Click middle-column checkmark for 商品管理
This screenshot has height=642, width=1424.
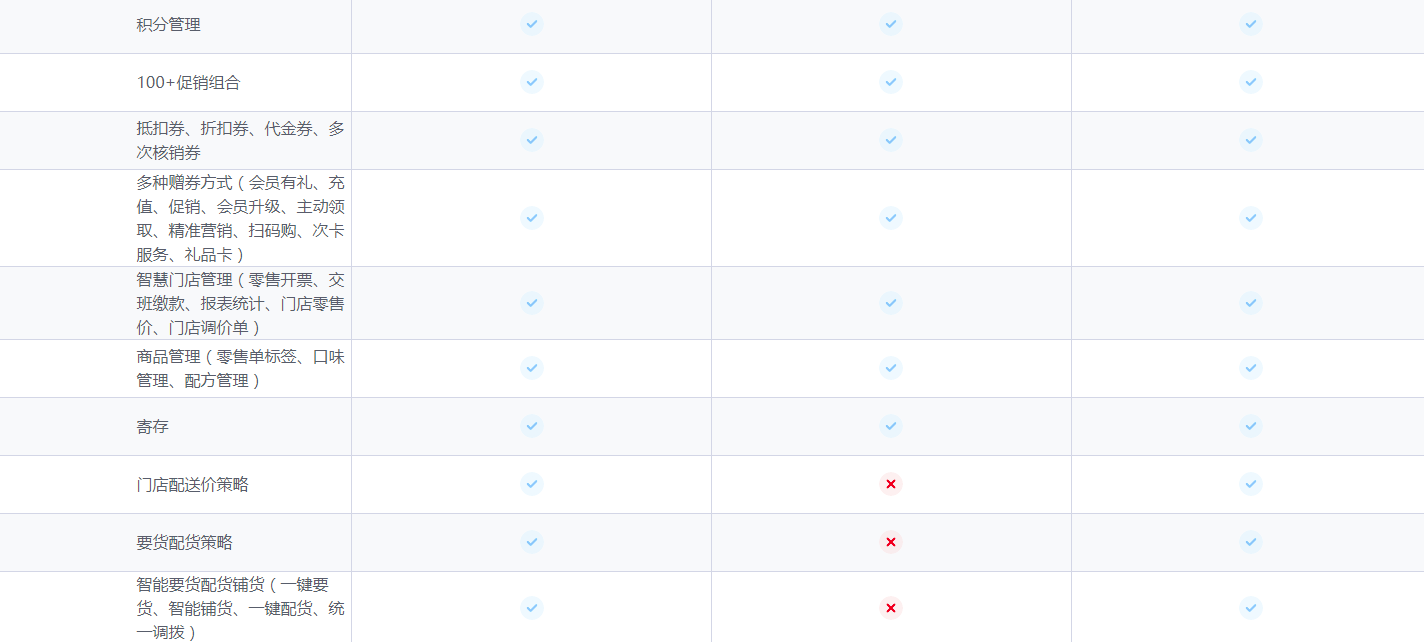pos(891,368)
